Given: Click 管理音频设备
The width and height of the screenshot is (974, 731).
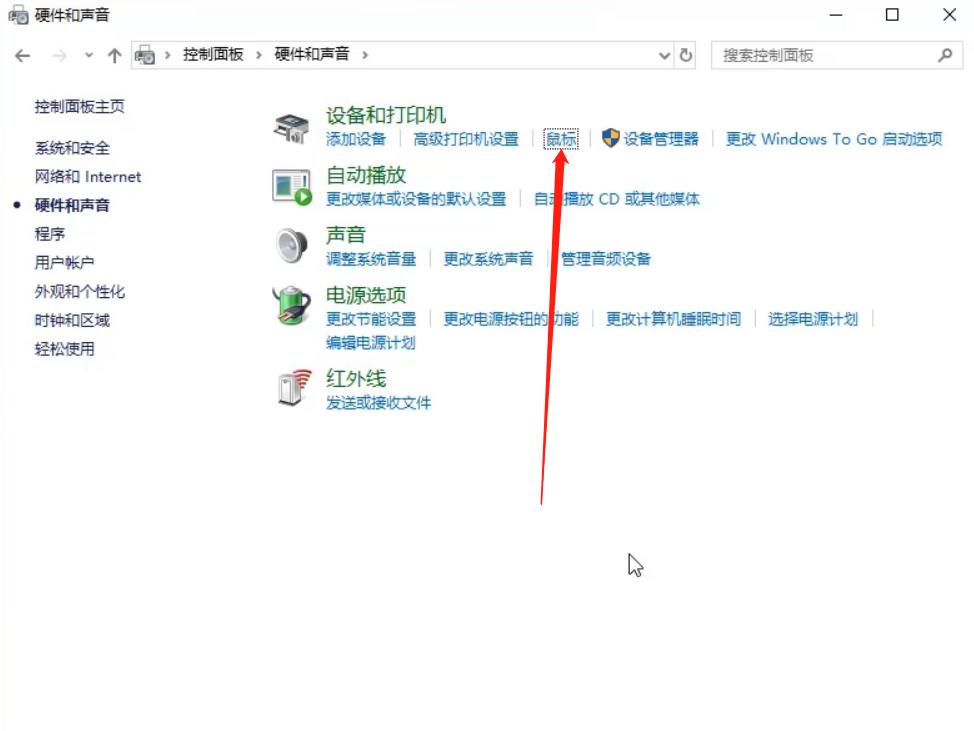Looking at the screenshot, I should tap(606, 259).
